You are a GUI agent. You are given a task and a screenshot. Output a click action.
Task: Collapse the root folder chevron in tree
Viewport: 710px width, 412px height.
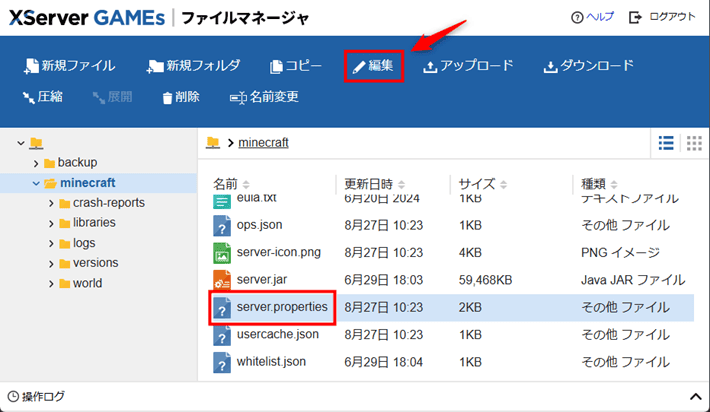click(21, 143)
